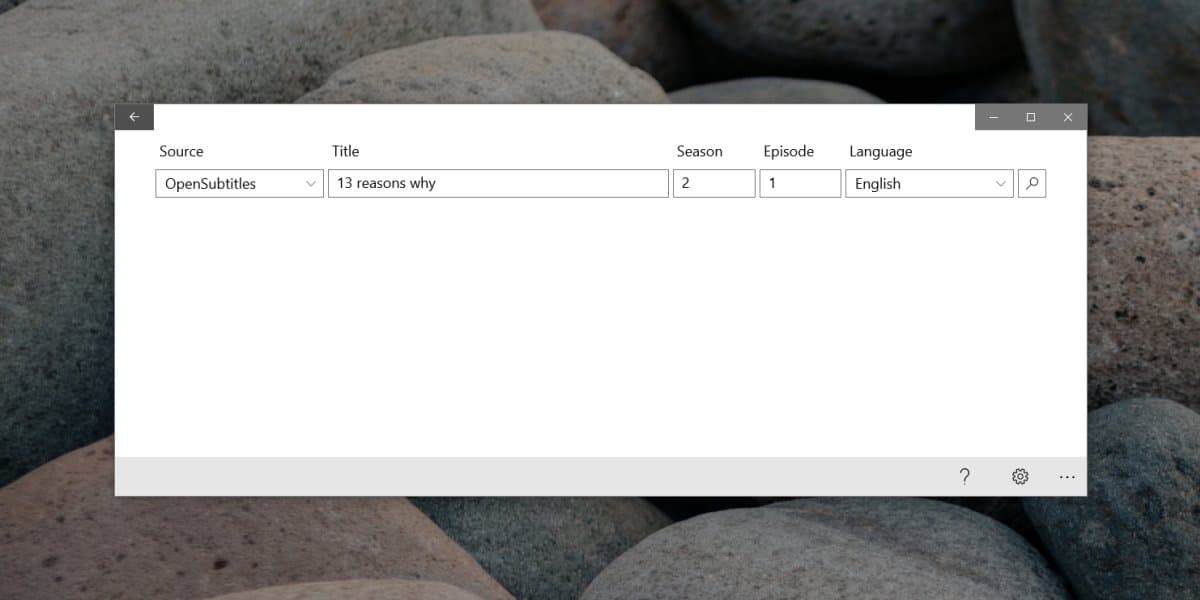This screenshot has height=600, width=1200.
Task: Open settings using the gear icon
Action: (1020, 476)
